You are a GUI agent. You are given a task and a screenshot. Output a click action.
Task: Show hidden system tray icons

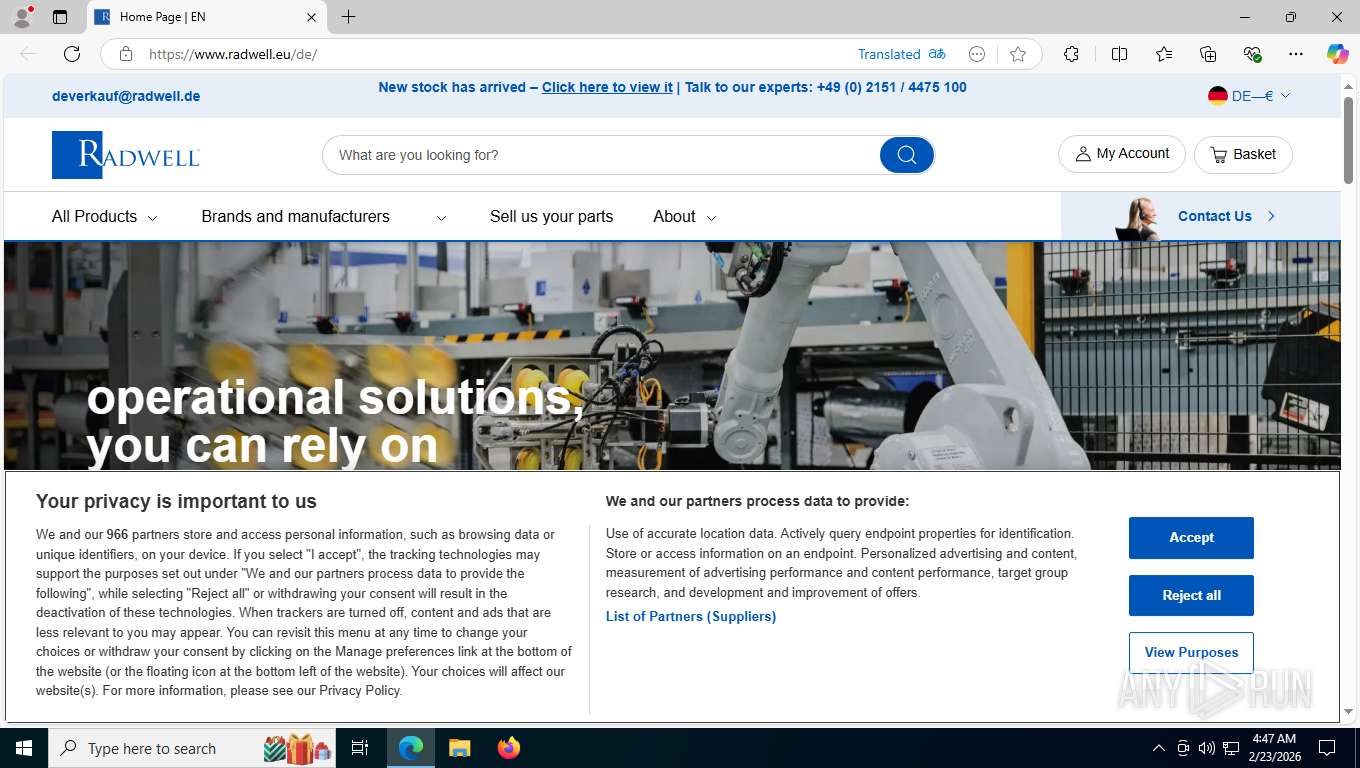[1158, 748]
